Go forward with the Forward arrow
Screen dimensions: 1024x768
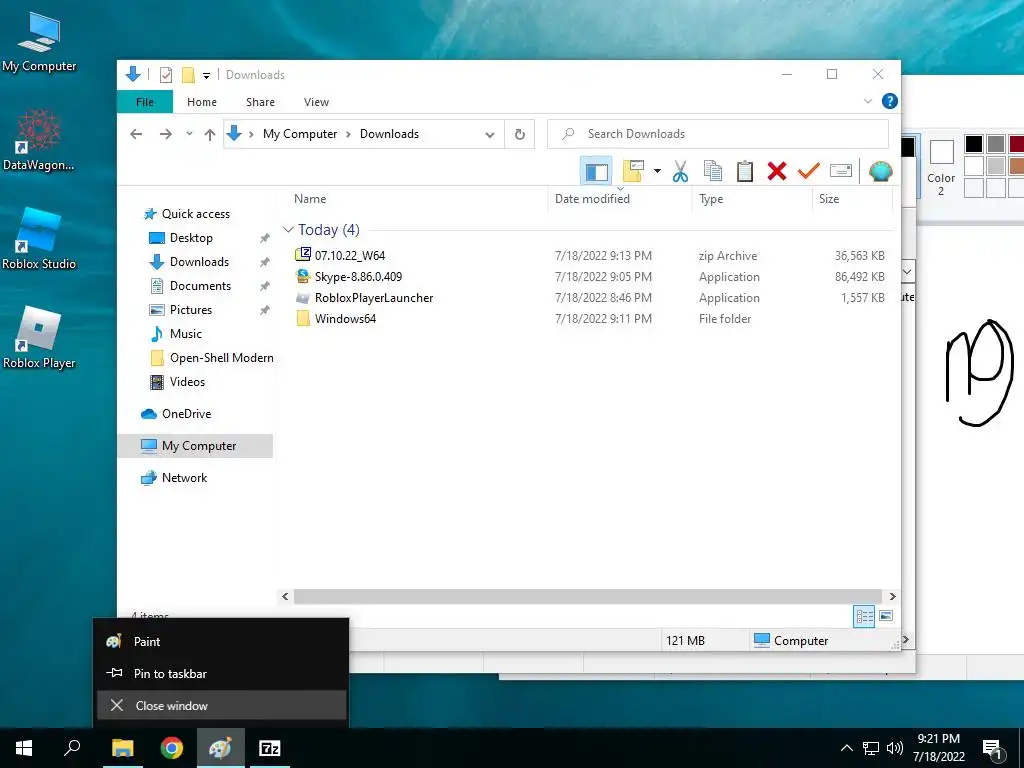pos(166,134)
